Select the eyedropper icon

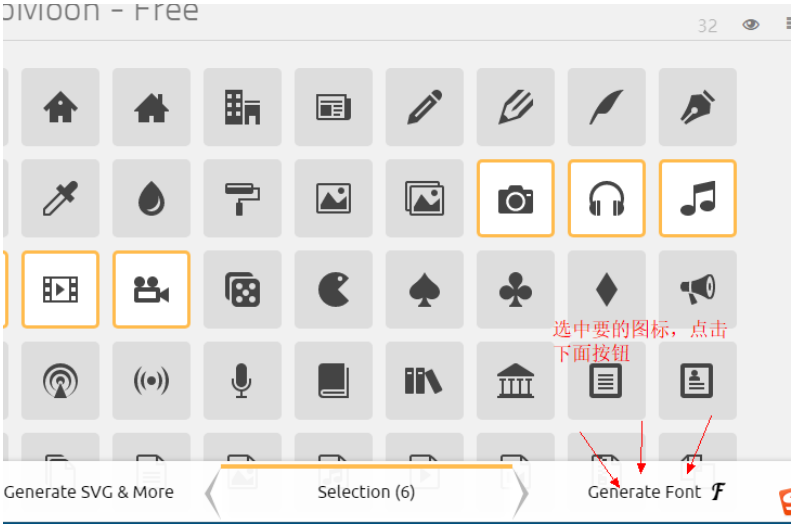[60, 198]
